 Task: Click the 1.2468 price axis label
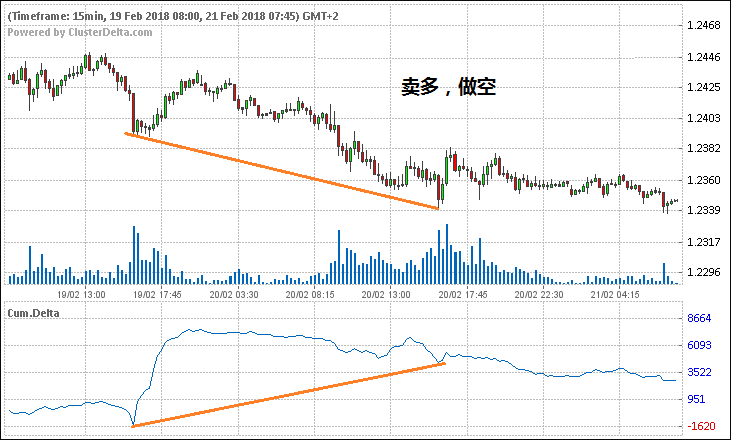[x=704, y=25]
